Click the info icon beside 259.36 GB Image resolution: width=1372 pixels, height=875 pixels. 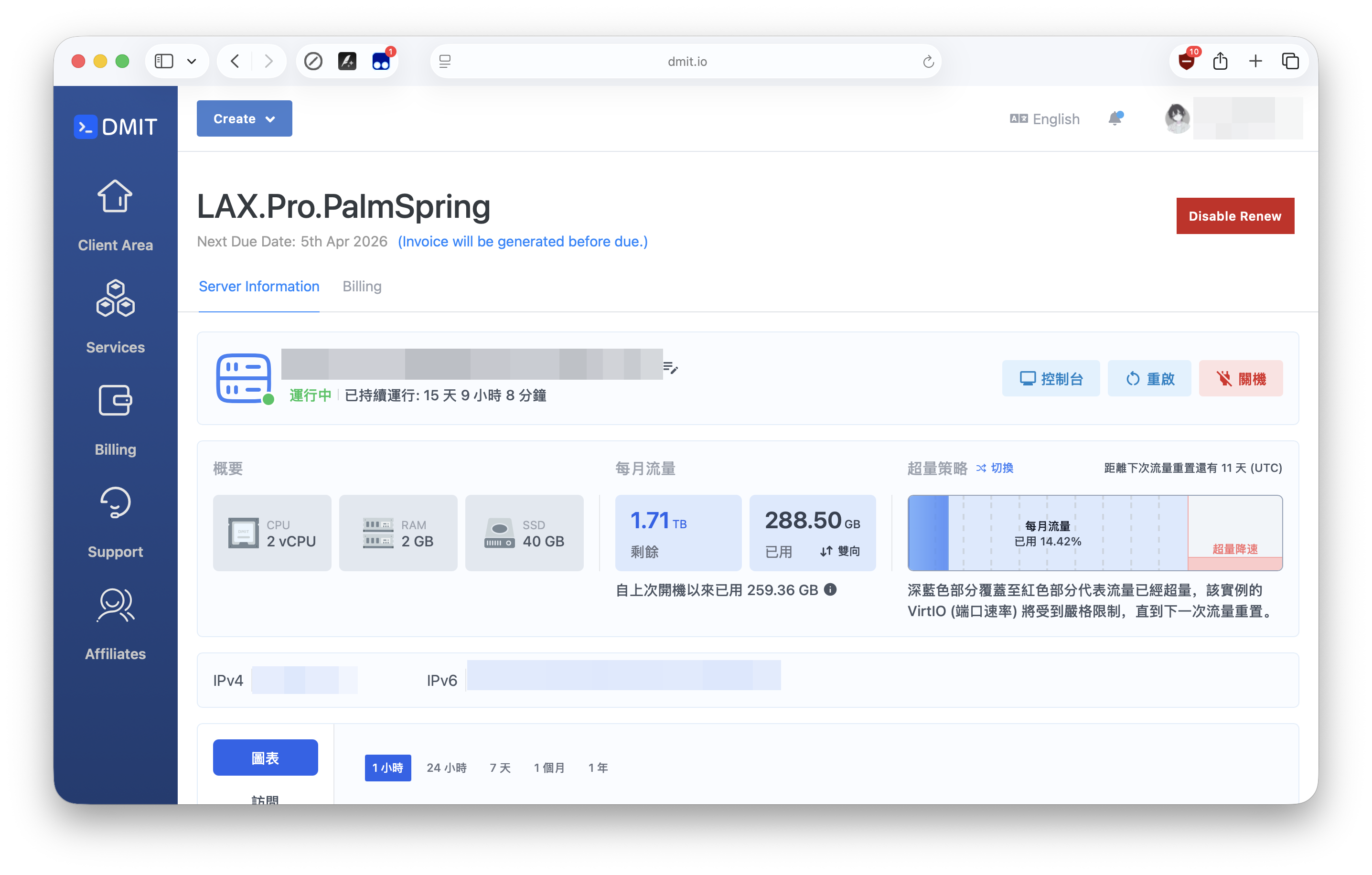click(831, 589)
